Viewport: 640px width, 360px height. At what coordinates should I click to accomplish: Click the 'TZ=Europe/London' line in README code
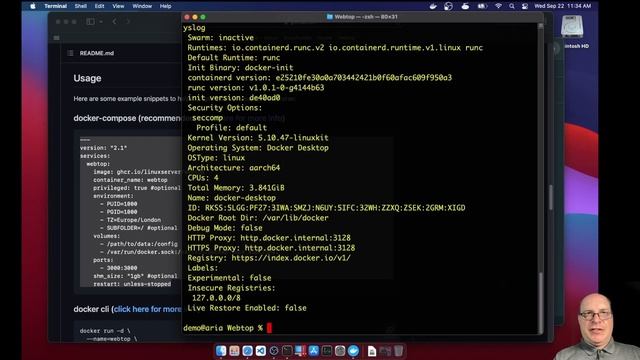pos(134,220)
